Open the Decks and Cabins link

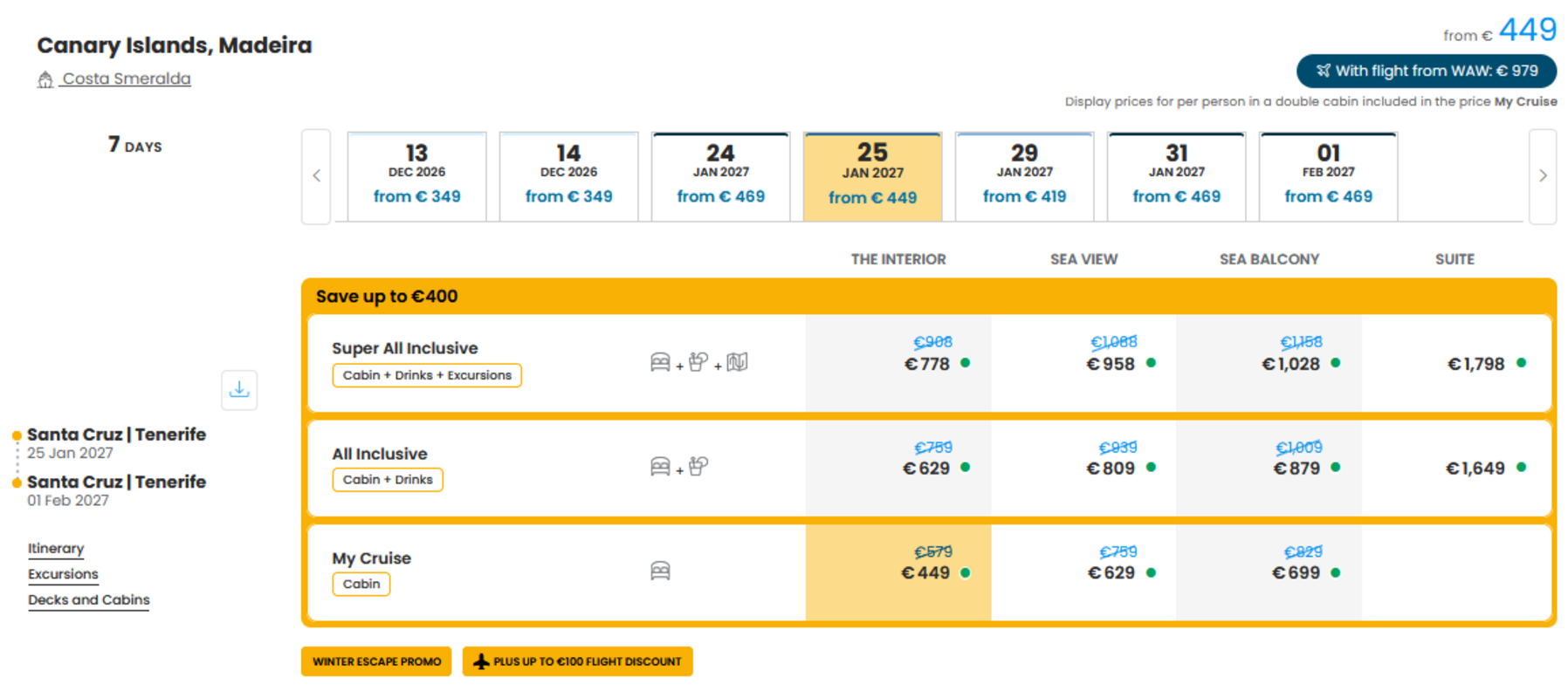click(x=89, y=599)
